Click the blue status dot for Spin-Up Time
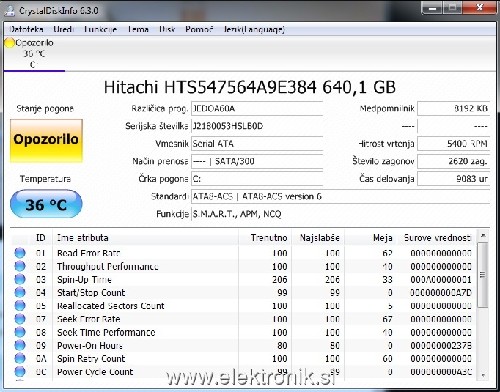 point(20,279)
